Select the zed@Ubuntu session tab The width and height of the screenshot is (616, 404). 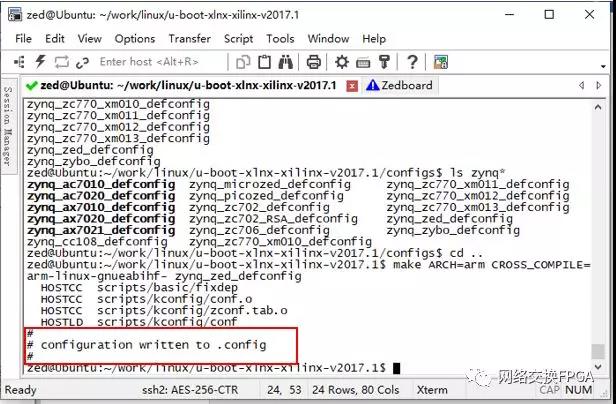pos(189,85)
